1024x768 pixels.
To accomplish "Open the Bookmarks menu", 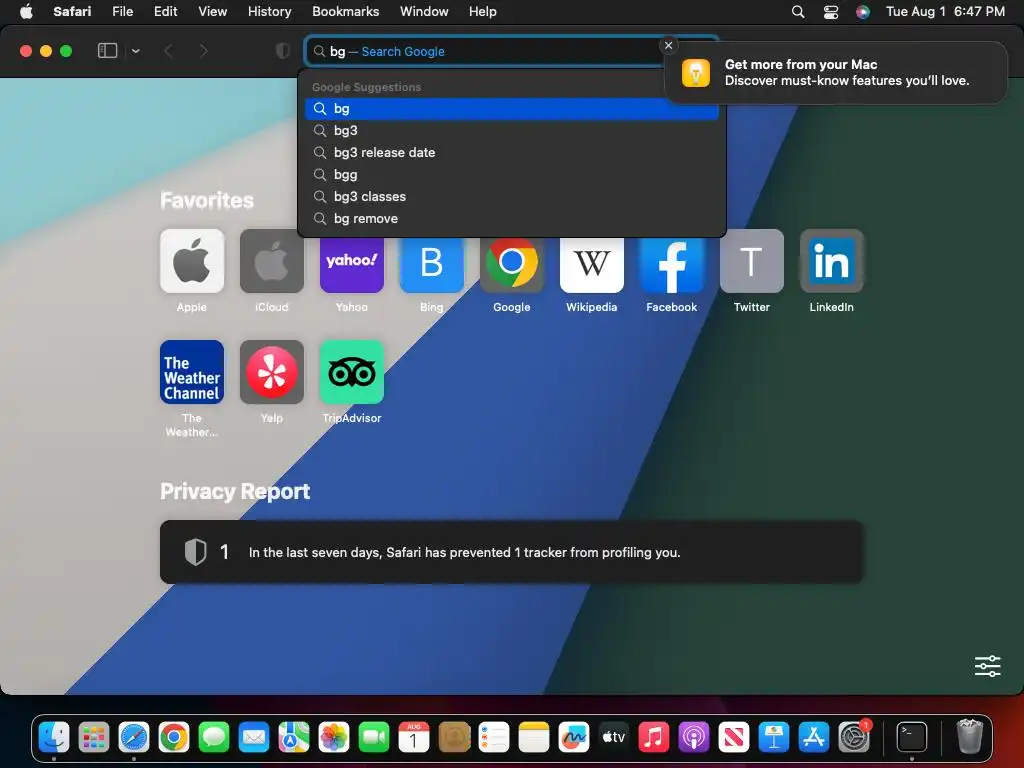I will point(345,12).
